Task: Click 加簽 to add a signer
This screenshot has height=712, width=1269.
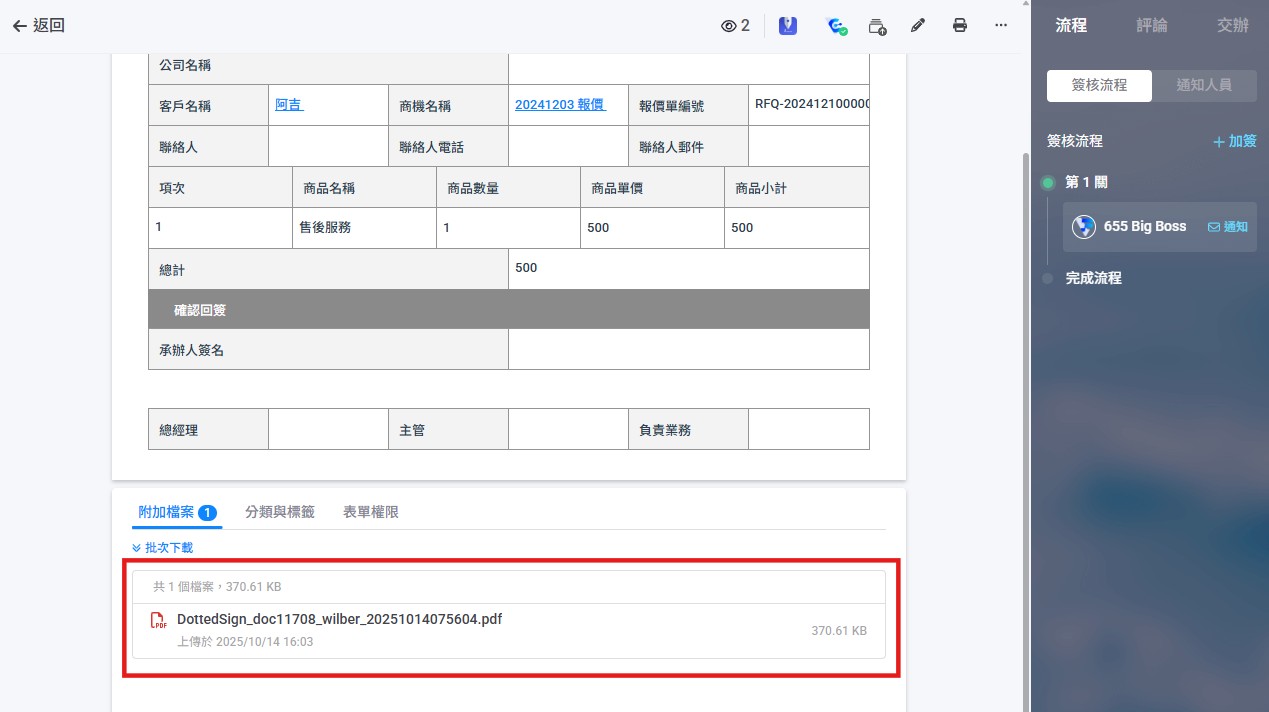Action: click(x=1234, y=142)
